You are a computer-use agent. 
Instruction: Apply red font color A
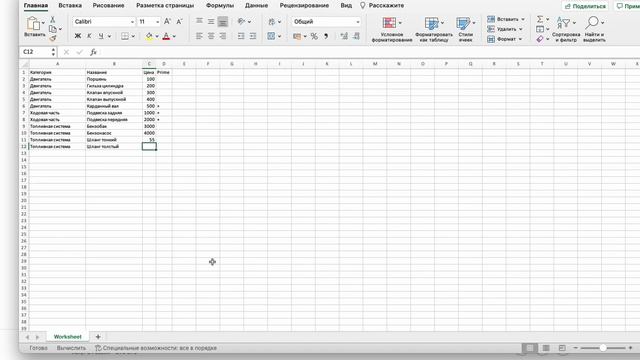(x=166, y=36)
